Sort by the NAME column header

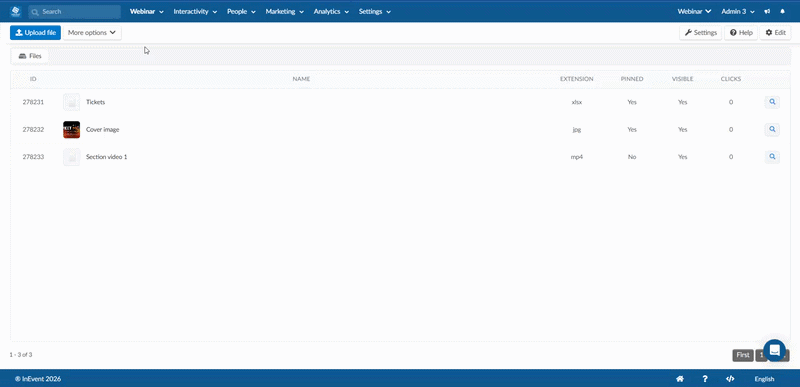tap(301, 79)
